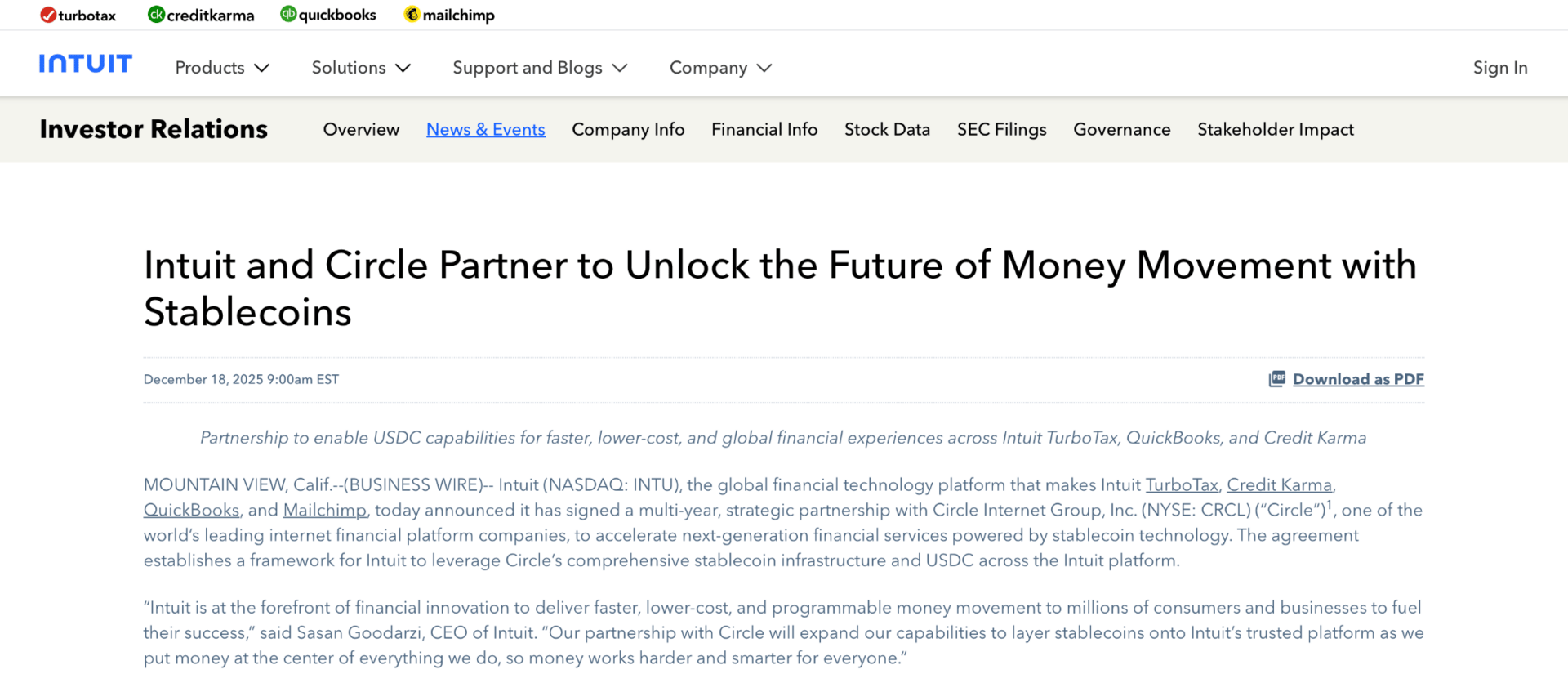Click the Credit Karma logo icon
1568x683 pixels.
[156, 15]
